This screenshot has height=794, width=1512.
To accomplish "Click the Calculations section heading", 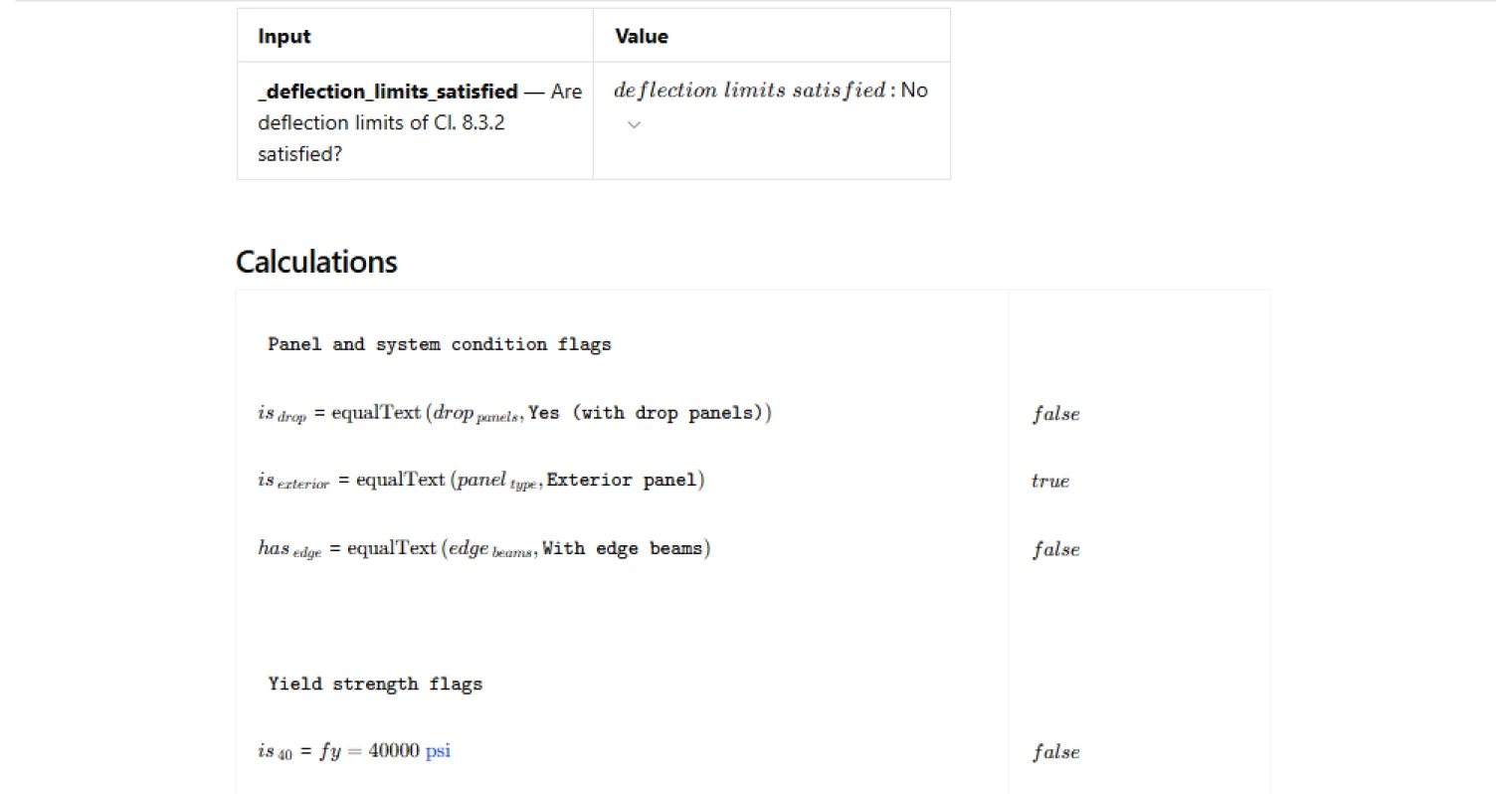I will [316, 262].
